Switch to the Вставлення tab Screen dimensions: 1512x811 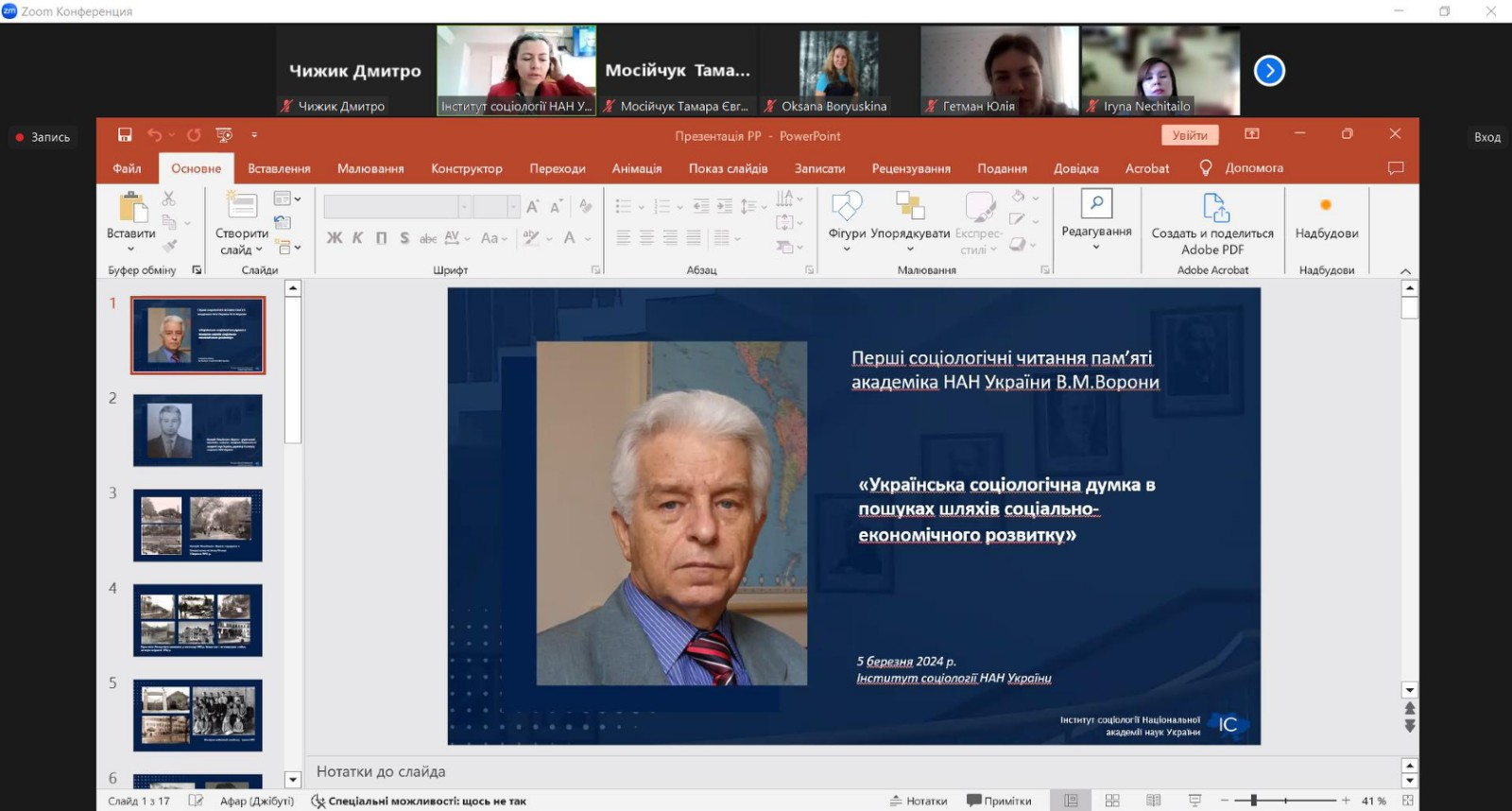click(279, 168)
